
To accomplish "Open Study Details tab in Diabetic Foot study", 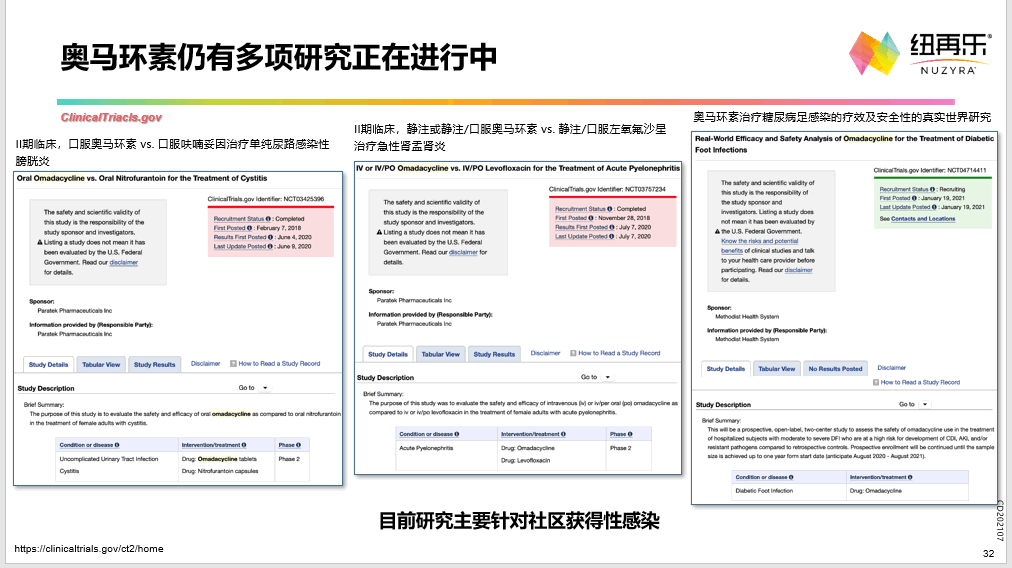I will (725, 369).
